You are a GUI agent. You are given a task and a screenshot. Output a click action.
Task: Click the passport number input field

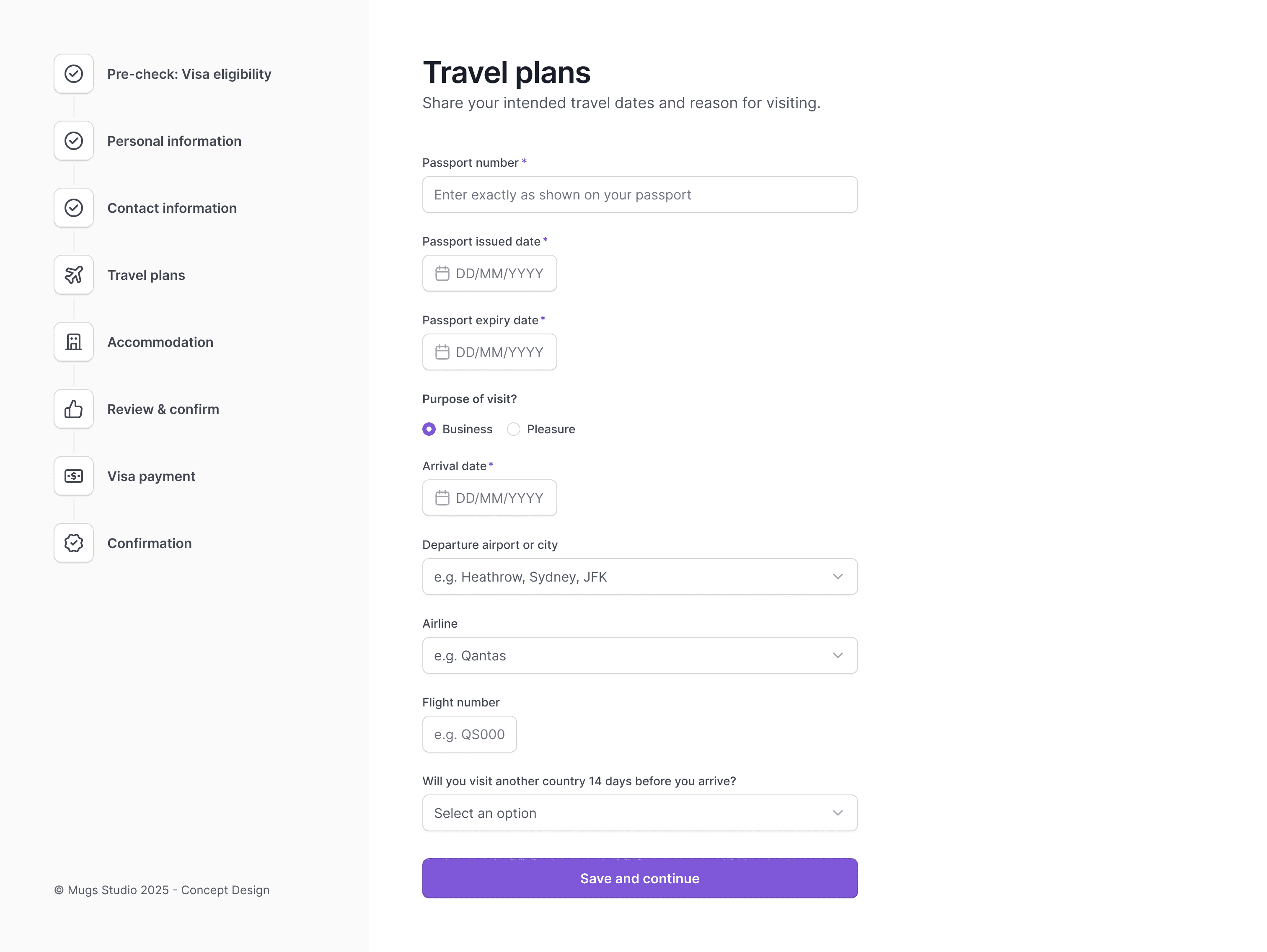(x=640, y=194)
